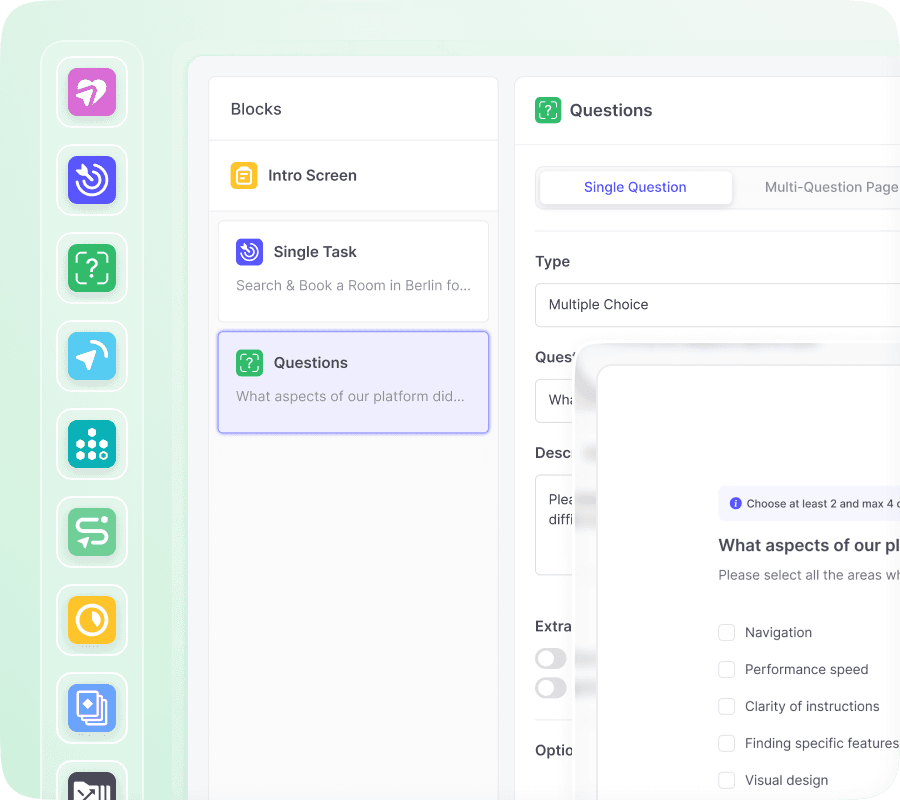The height and width of the screenshot is (800, 900).
Task: Click the yellow timer sidebar icon
Action: click(92, 620)
